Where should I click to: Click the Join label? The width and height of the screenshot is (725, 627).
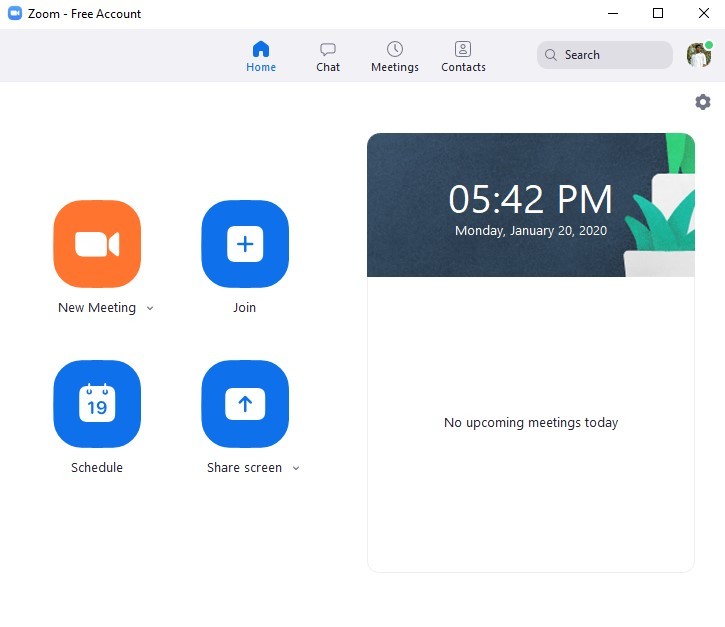tap(245, 307)
